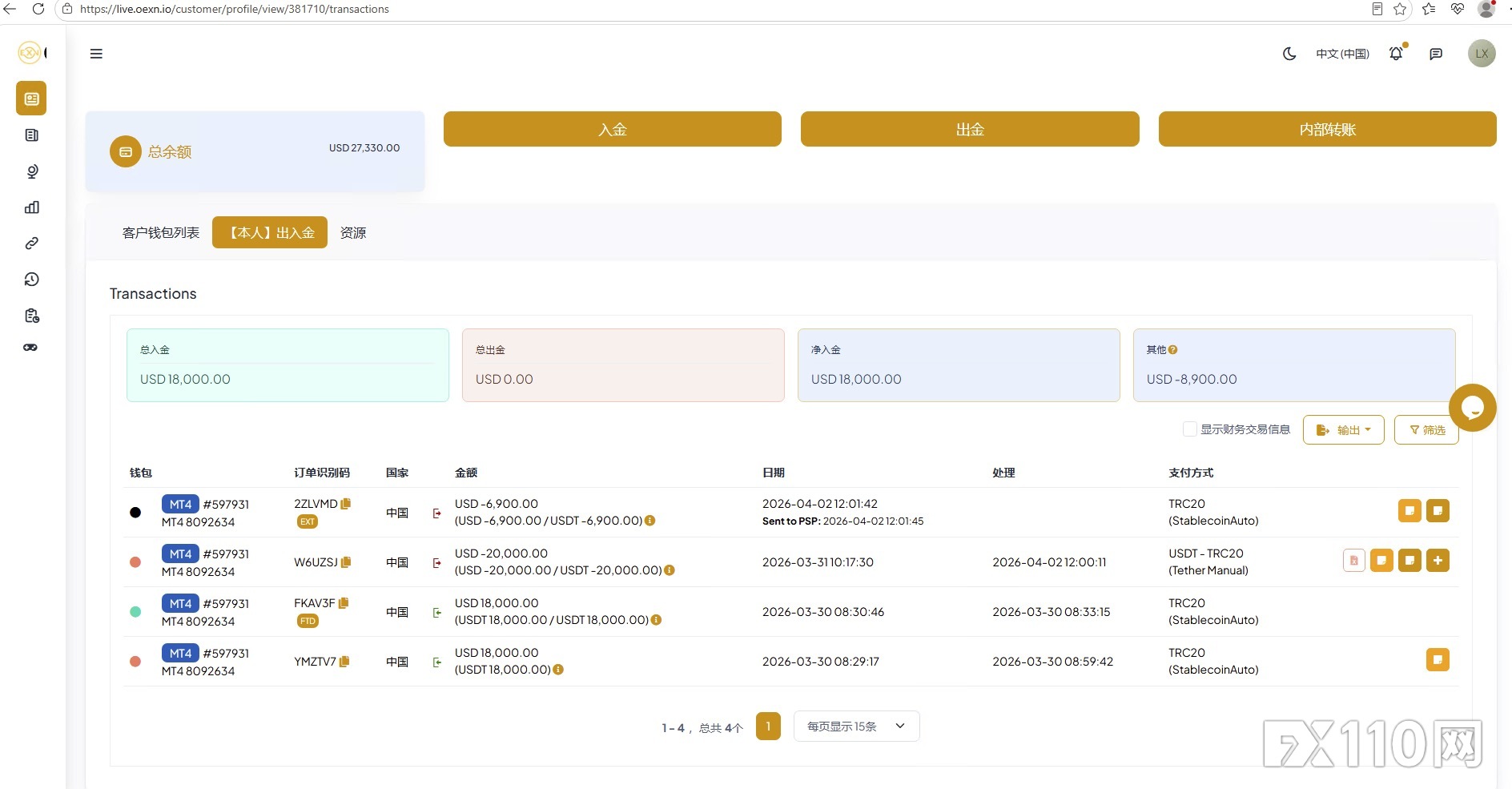Click the plus icon in W6UZSJ row
Viewport: 1512px width, 789px height.
pos(1438,561)
